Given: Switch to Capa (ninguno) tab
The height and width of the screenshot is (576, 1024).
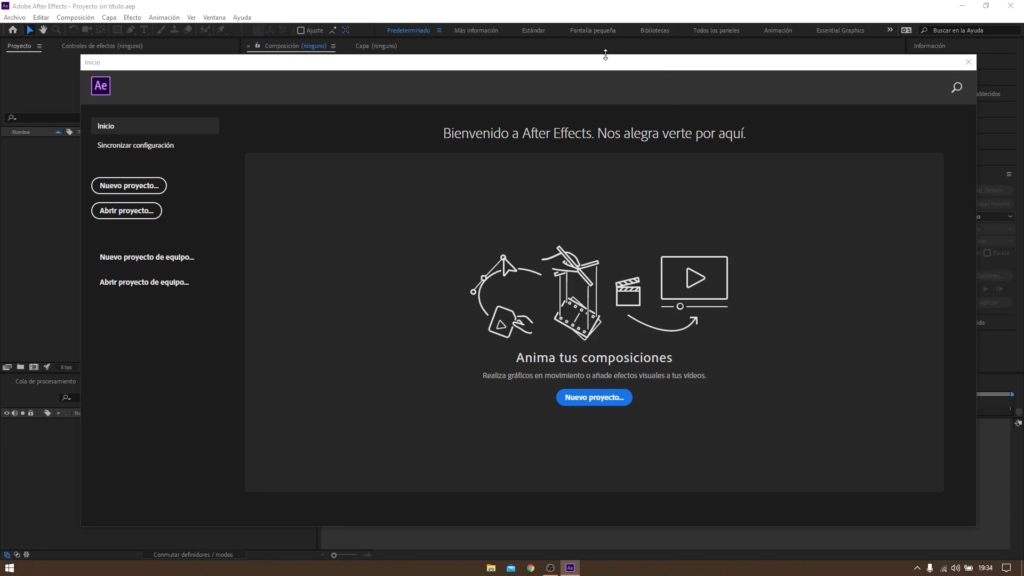Looking at the screenshot, I should click(x=376, y=46).
